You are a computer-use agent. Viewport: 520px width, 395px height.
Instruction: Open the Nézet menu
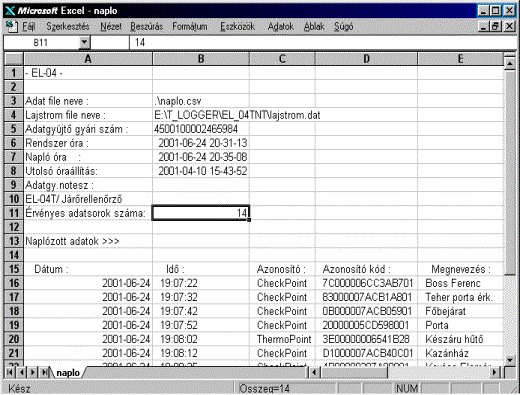tap(111, 26)
